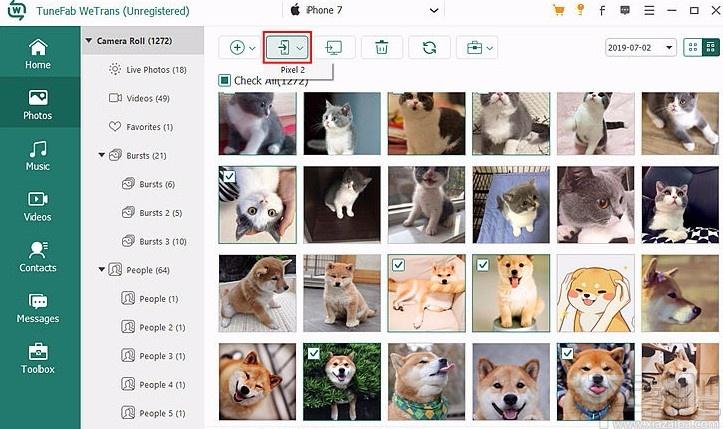The height and width of the screenshot is (429, 723).
Task: Open the toolbox briefcase icon in the toolbar
Action: point(477,48)
